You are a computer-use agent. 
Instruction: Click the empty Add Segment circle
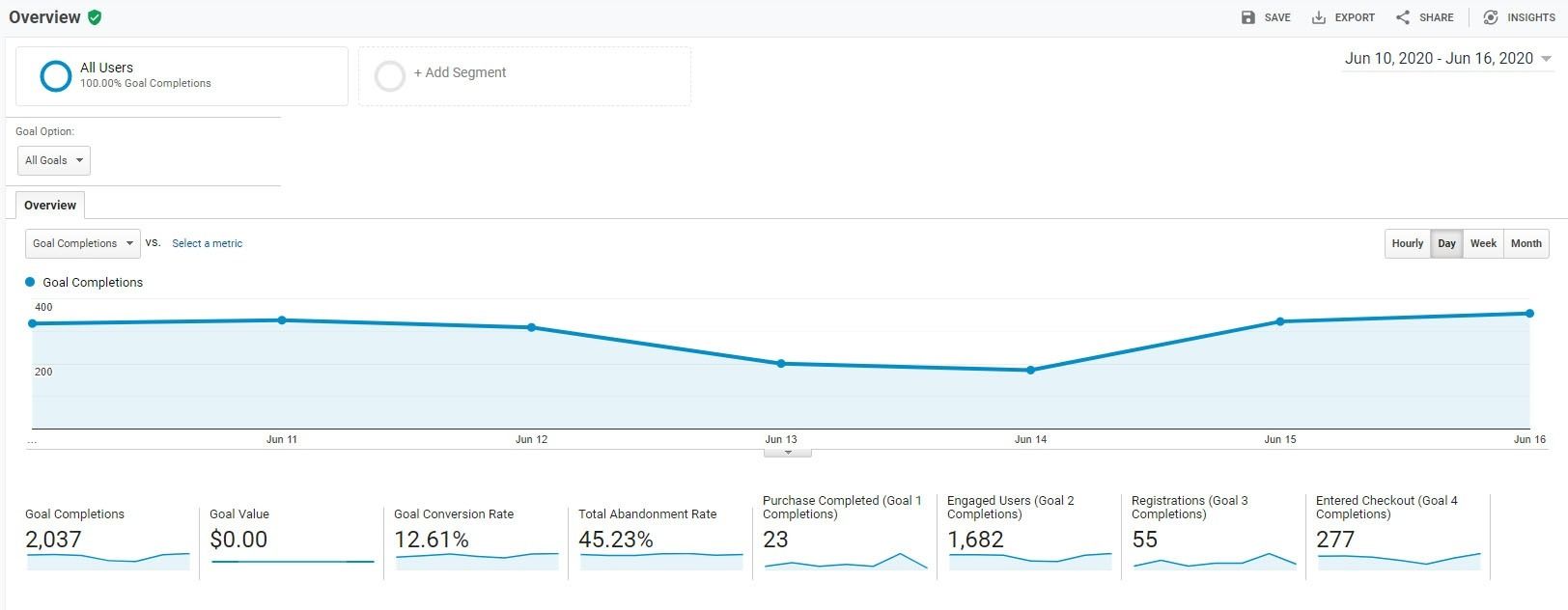[x=390, y=75]
